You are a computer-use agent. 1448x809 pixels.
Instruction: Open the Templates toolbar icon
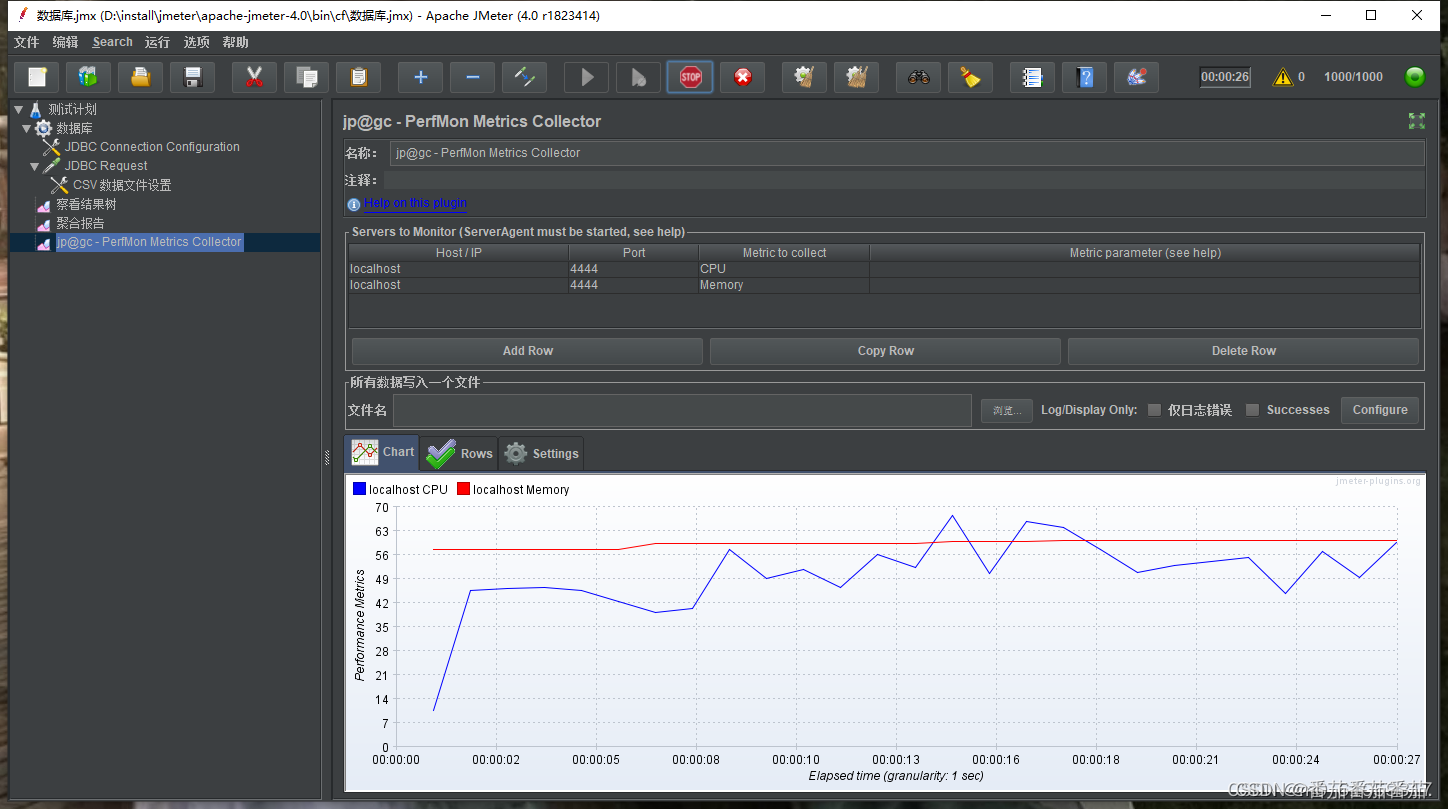(x=89, y=77)
